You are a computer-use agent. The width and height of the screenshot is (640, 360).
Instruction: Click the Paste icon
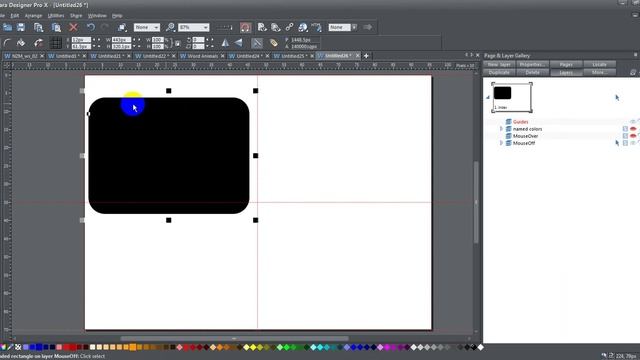pos(56,27)
